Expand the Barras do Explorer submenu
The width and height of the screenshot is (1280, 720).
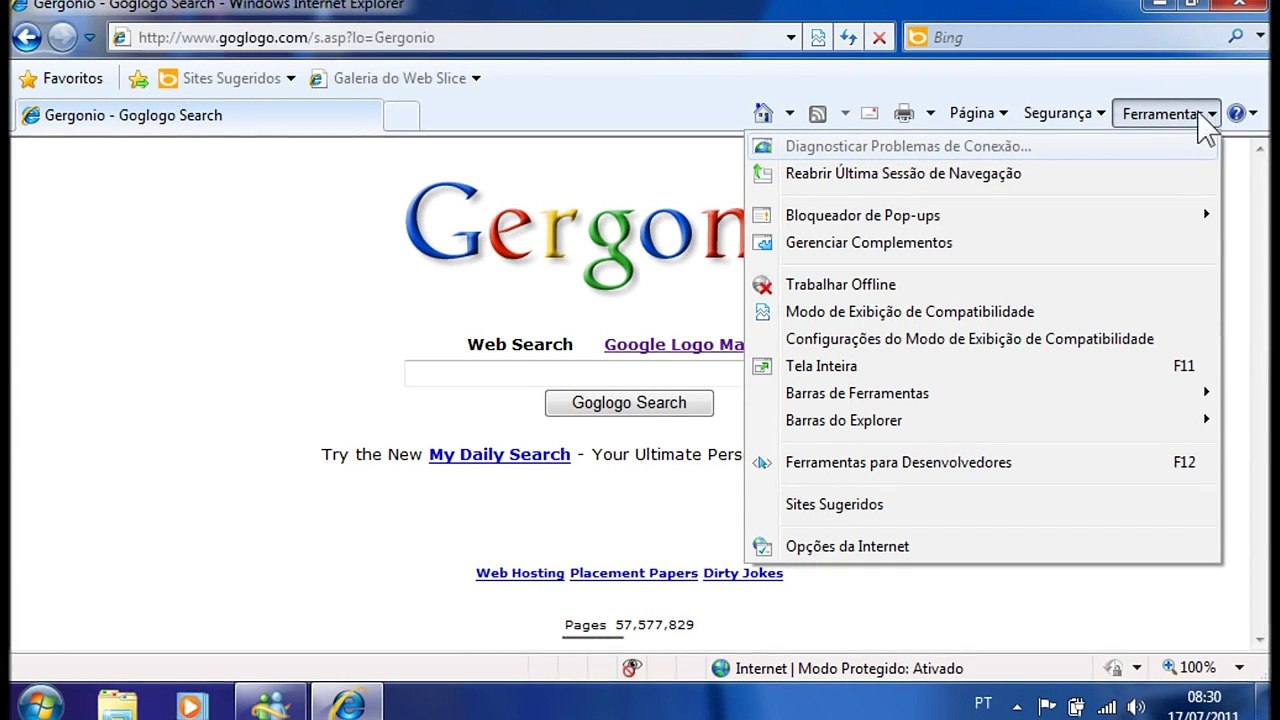pyautogui.click(x=1206, y=419)
